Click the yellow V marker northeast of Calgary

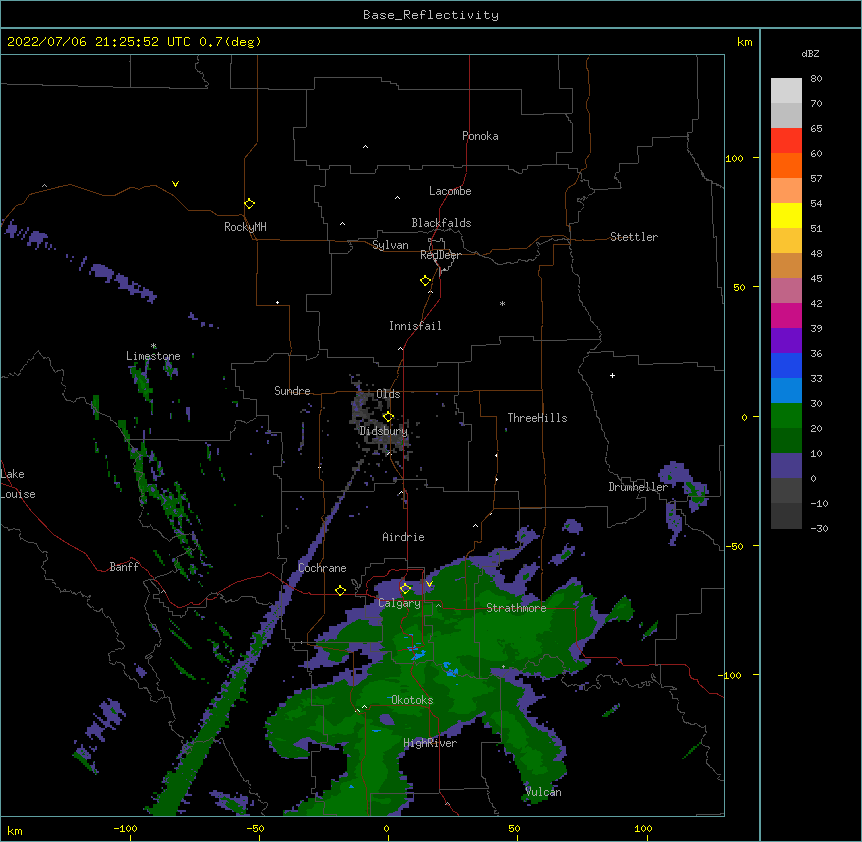coord(429,584)
